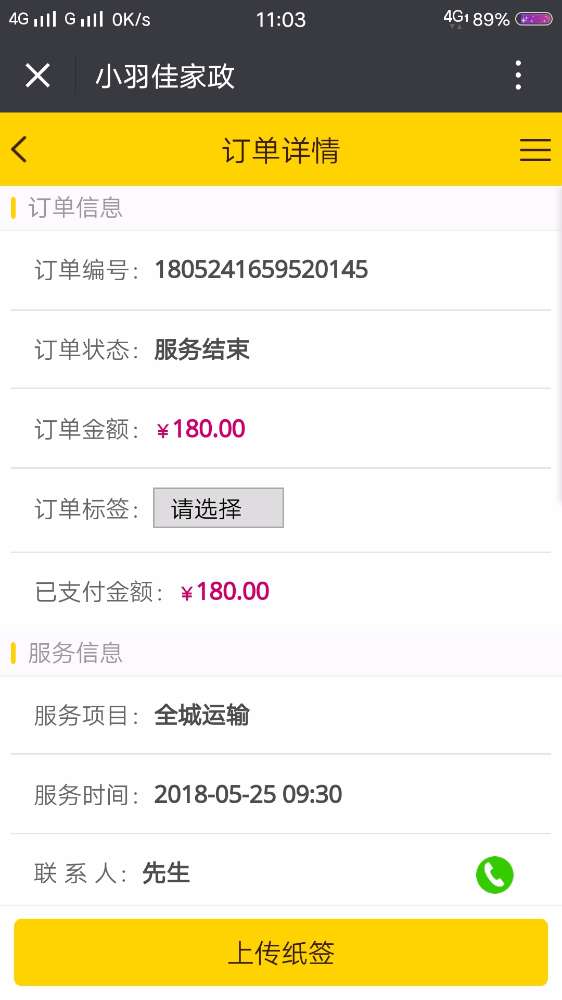The image size is (562, 1000).
Task: Tap the 服务信息 section header
Action: pos(75,653)
